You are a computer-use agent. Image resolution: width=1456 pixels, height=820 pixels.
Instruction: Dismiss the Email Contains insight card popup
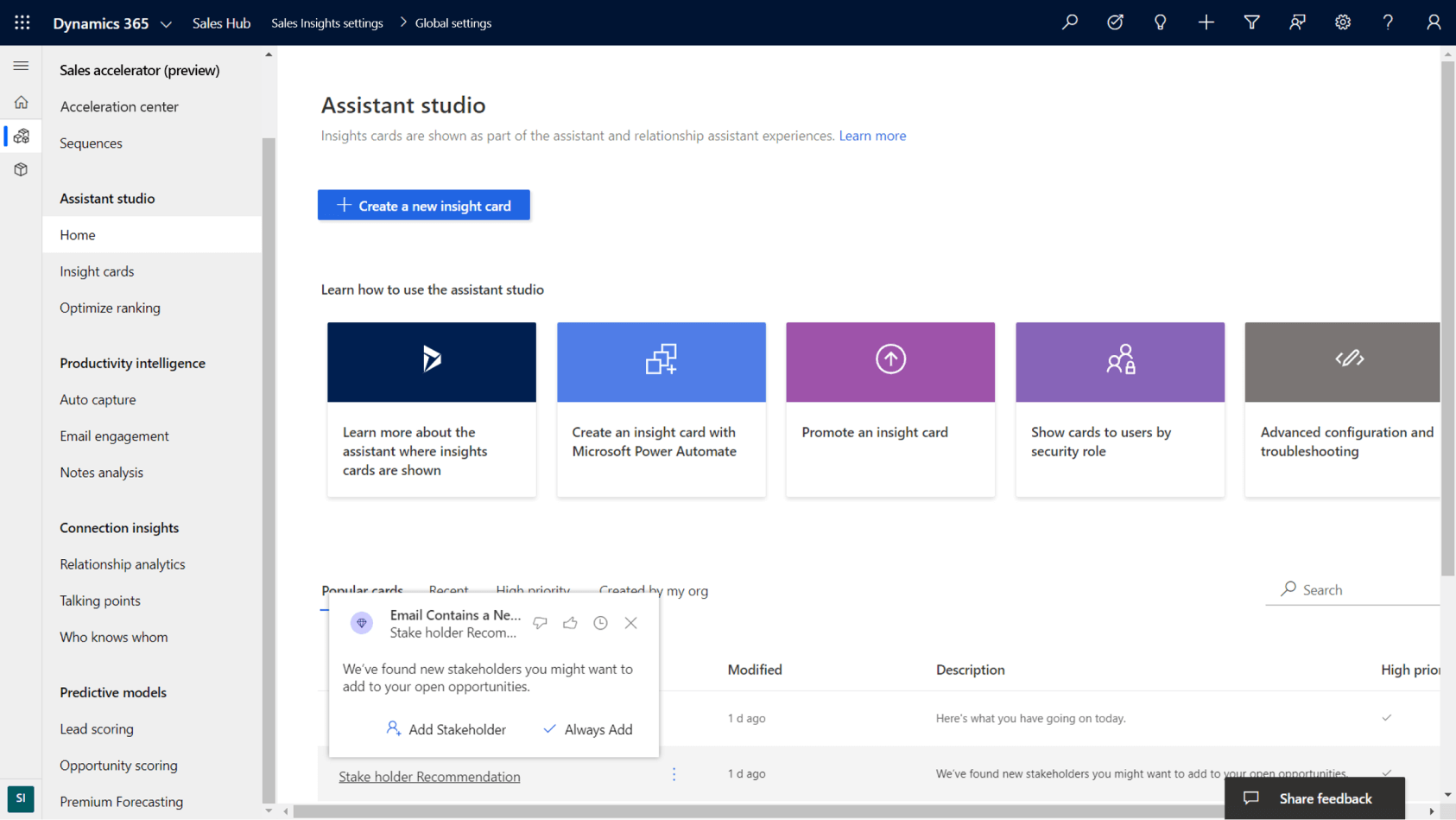point(631,623)
